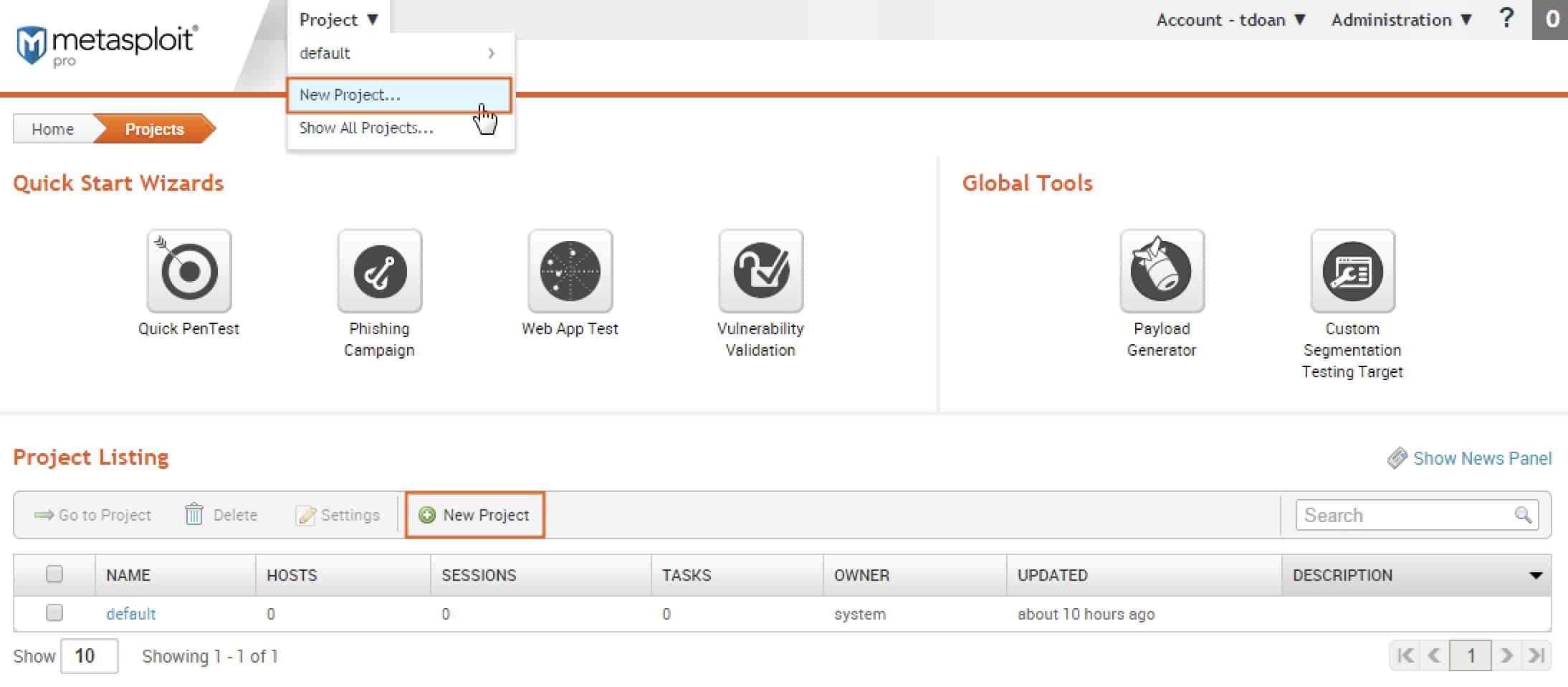Click the notification counter badge
1568x687 pixels.
1551,19
